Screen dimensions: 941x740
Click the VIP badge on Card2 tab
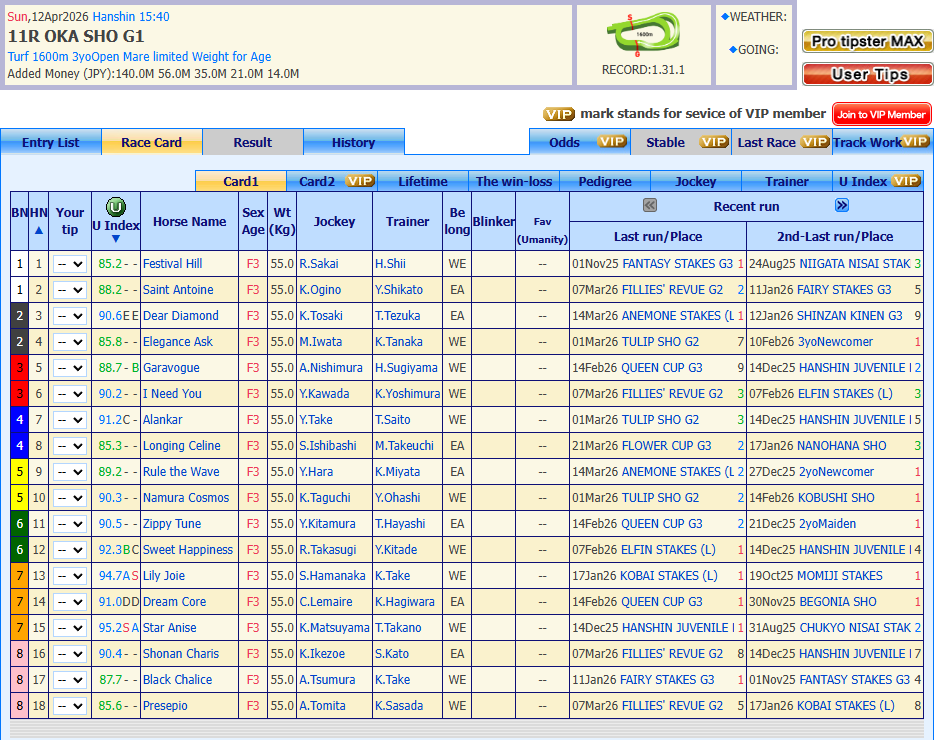[360, 181]
